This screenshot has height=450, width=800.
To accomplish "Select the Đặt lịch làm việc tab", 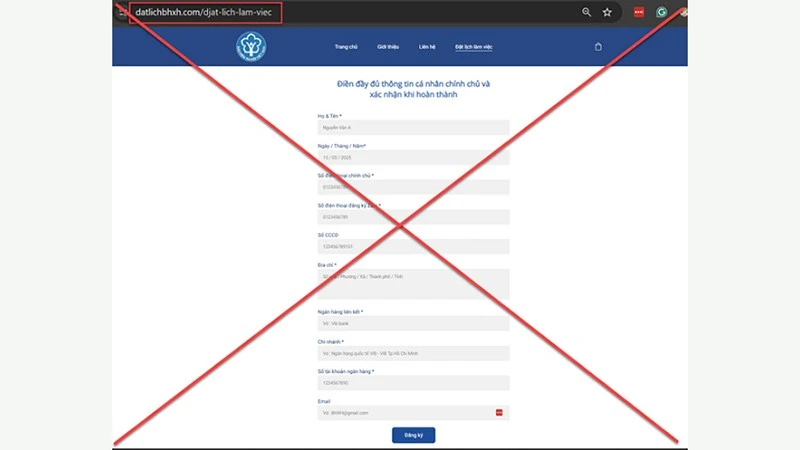I will click(473, 47).
